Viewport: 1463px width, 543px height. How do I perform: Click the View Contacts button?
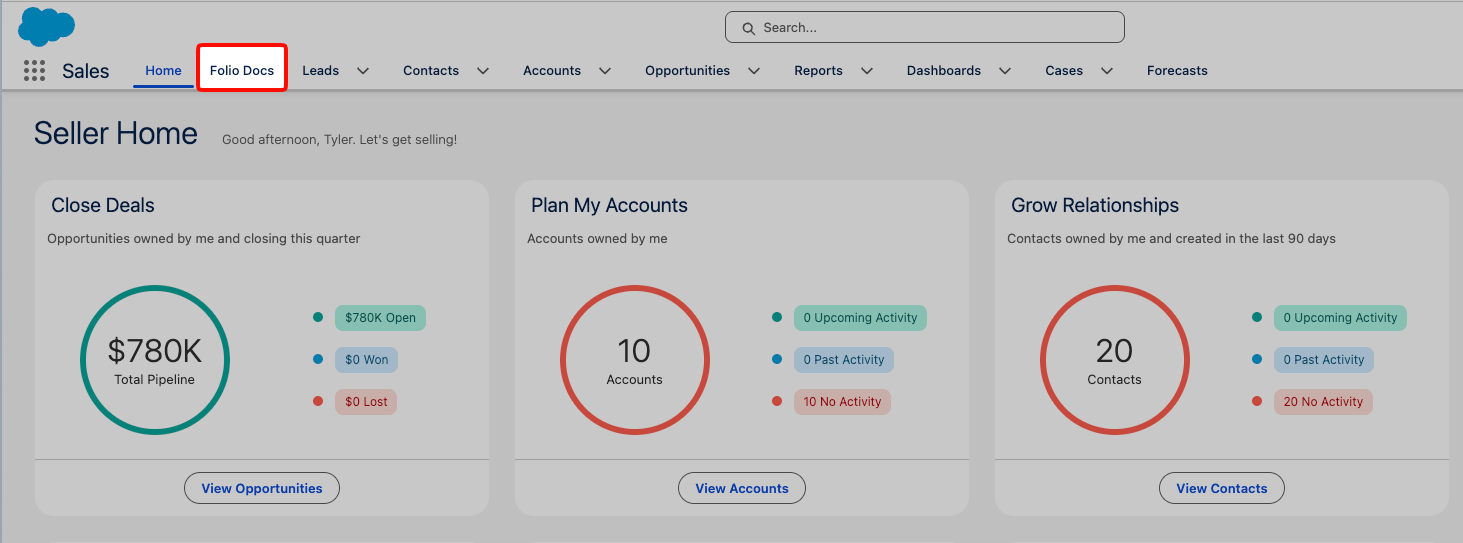coord(1222,488)
